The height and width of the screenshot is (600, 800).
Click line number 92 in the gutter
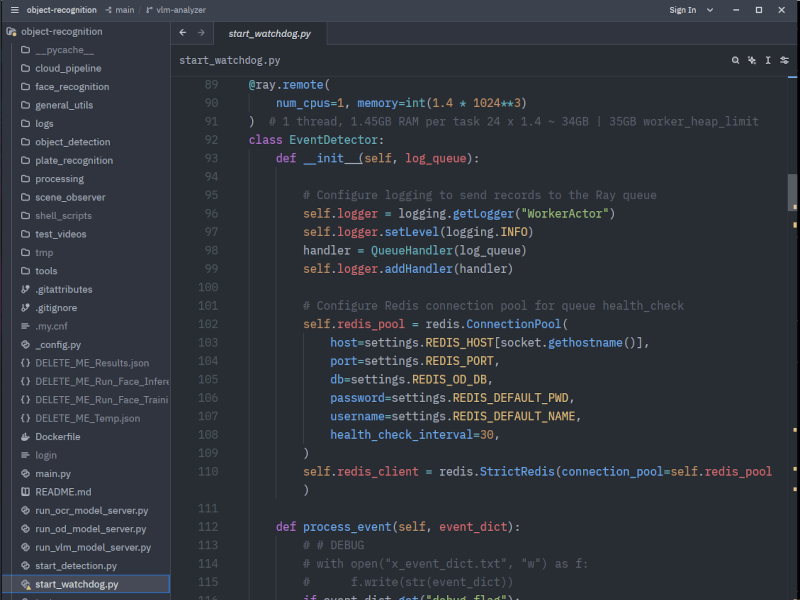[x=211, y=140]
